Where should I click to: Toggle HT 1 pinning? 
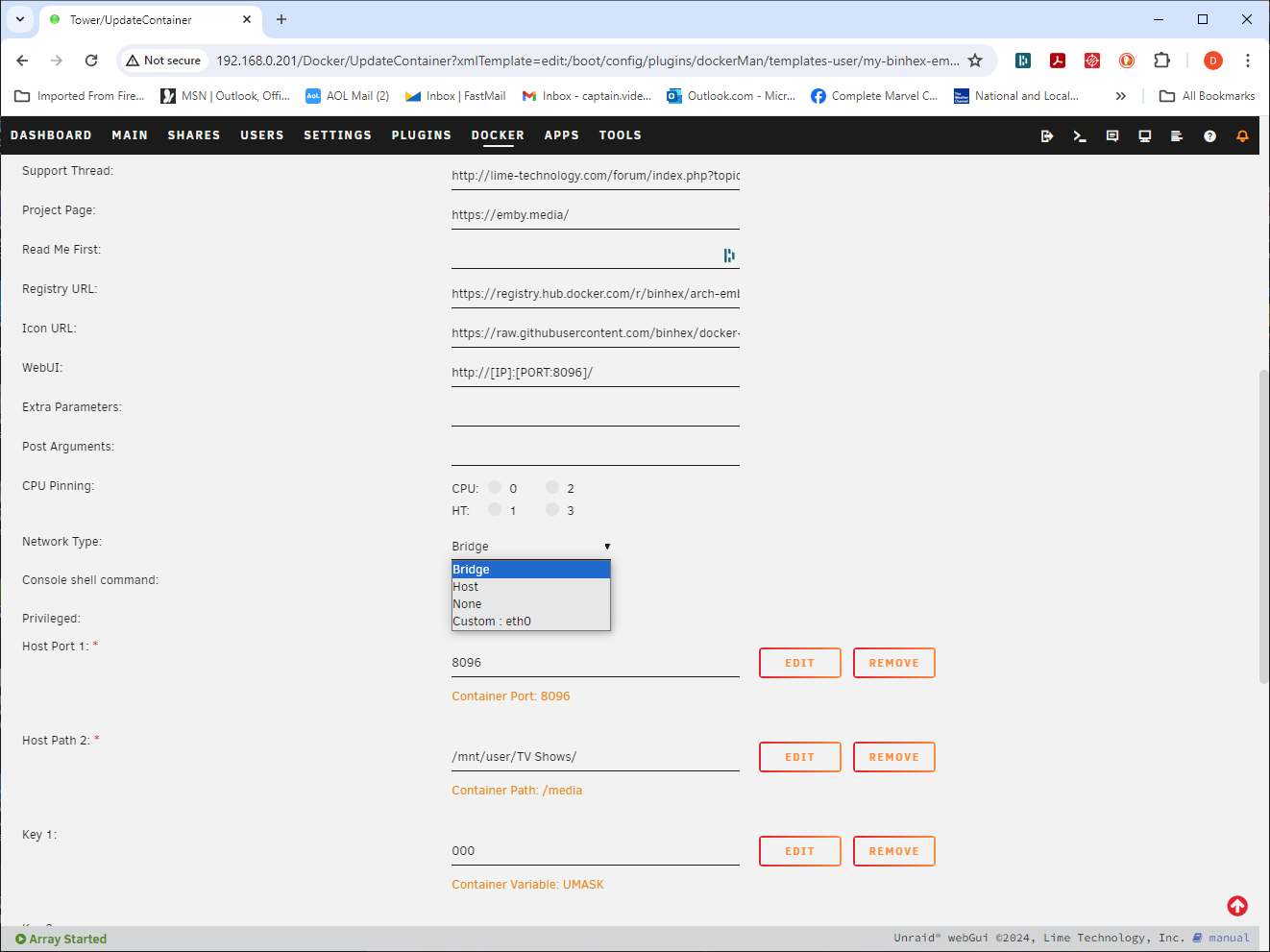pyautogui.click(x=495, y=509)
